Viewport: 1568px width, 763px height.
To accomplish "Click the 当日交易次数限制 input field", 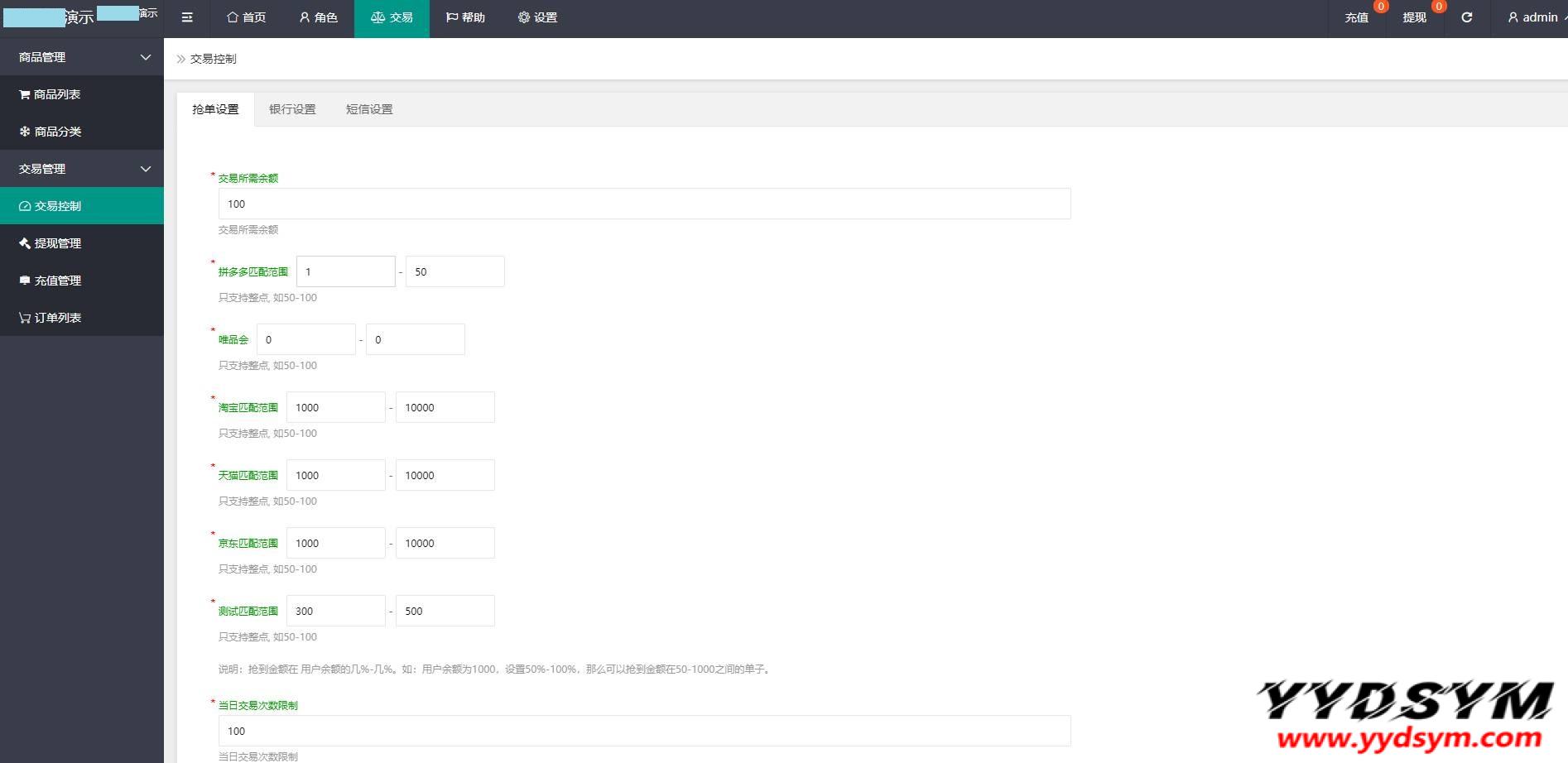I will [x=644, y=732].
